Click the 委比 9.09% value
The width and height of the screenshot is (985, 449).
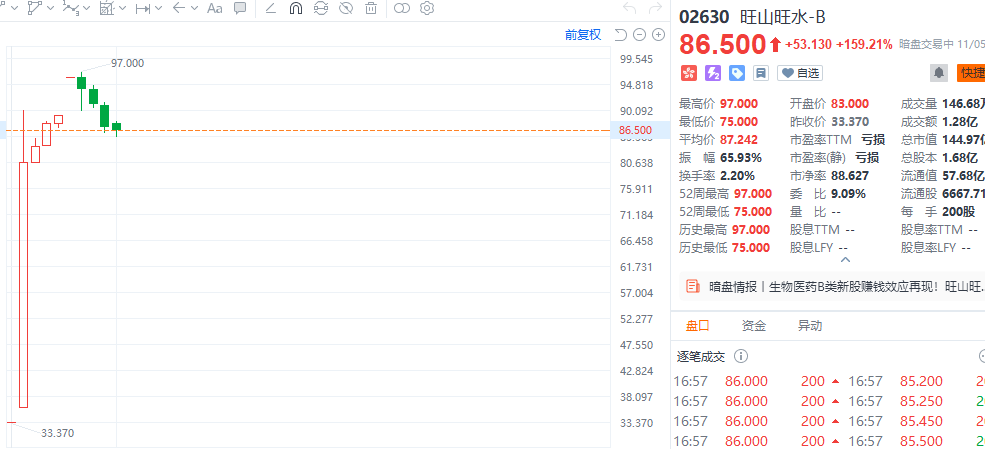point(848,193)
